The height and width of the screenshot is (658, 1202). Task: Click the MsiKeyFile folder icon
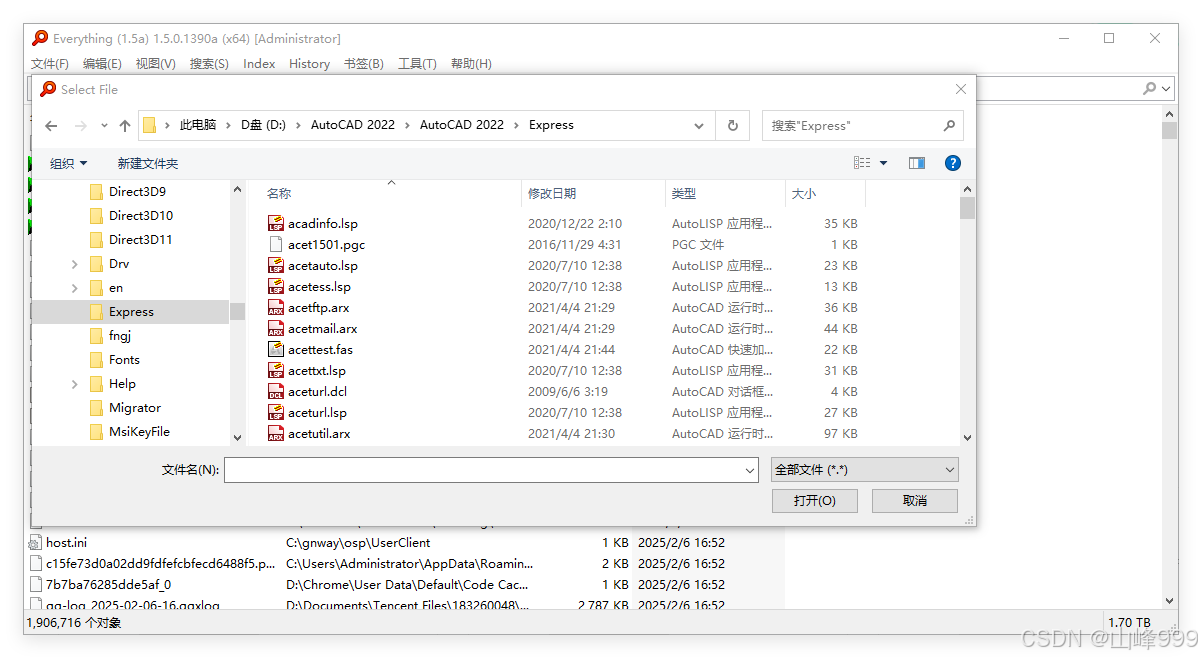(96, 432)
